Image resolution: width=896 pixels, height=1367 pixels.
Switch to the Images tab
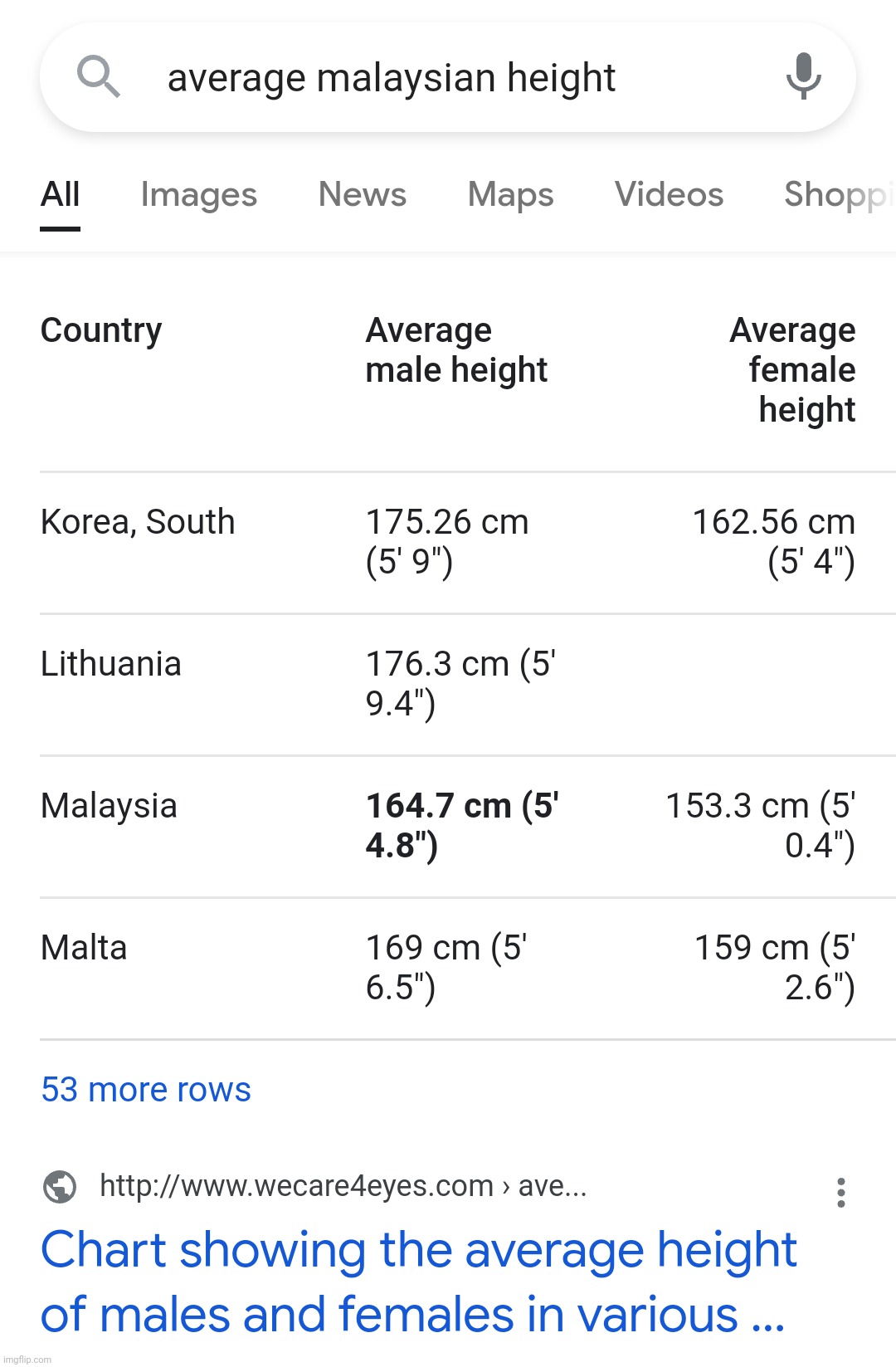[198, 194]
